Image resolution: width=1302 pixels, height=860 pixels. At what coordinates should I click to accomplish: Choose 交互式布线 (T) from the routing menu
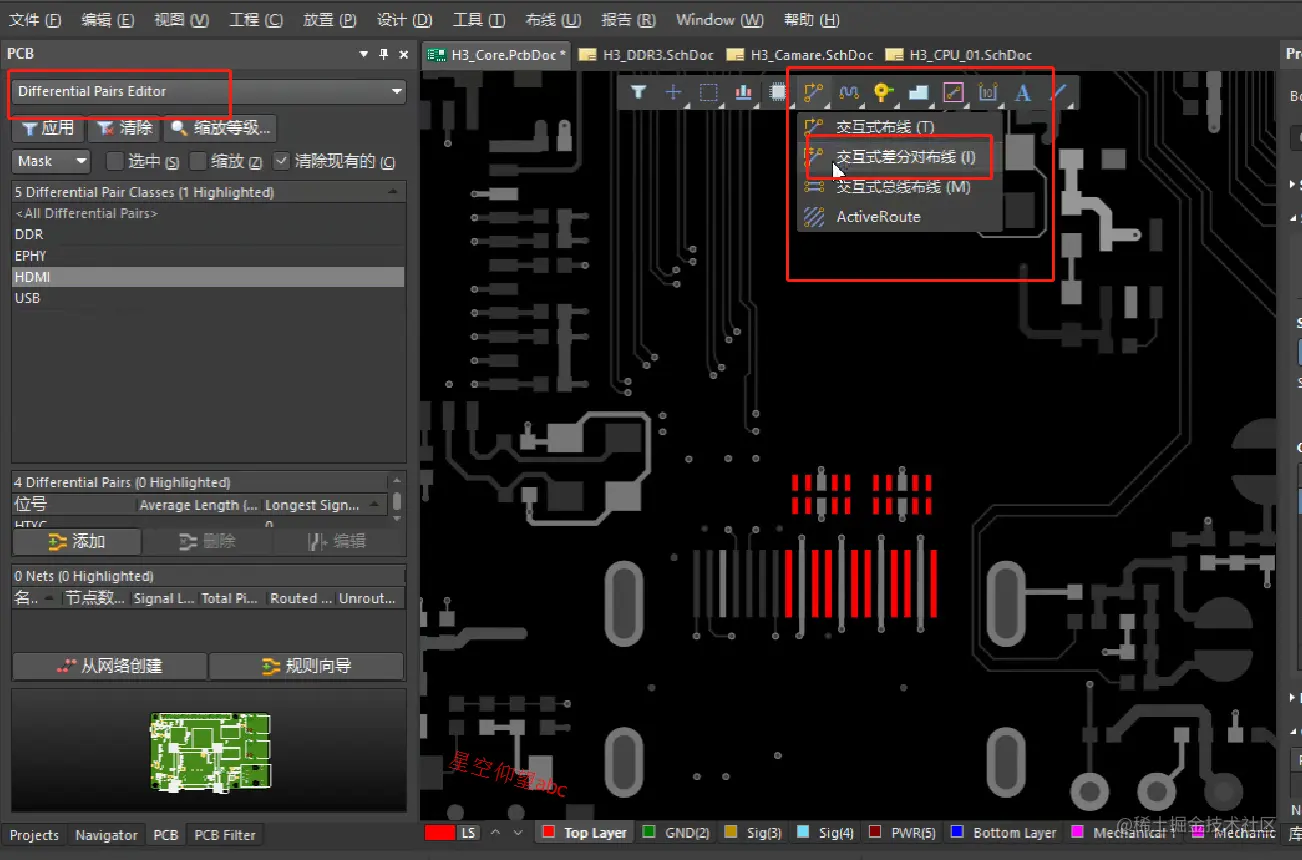(x=899, y=127)
